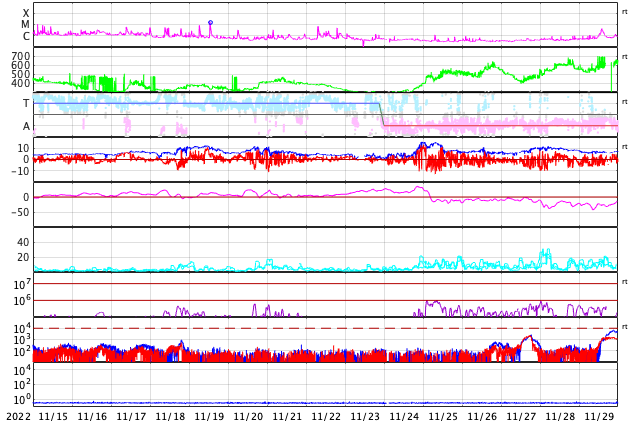Click the '10^0' axis label on the bottom panel
Image resolution: width=634 pixels, height=424 pixels.
click(22, 400)
